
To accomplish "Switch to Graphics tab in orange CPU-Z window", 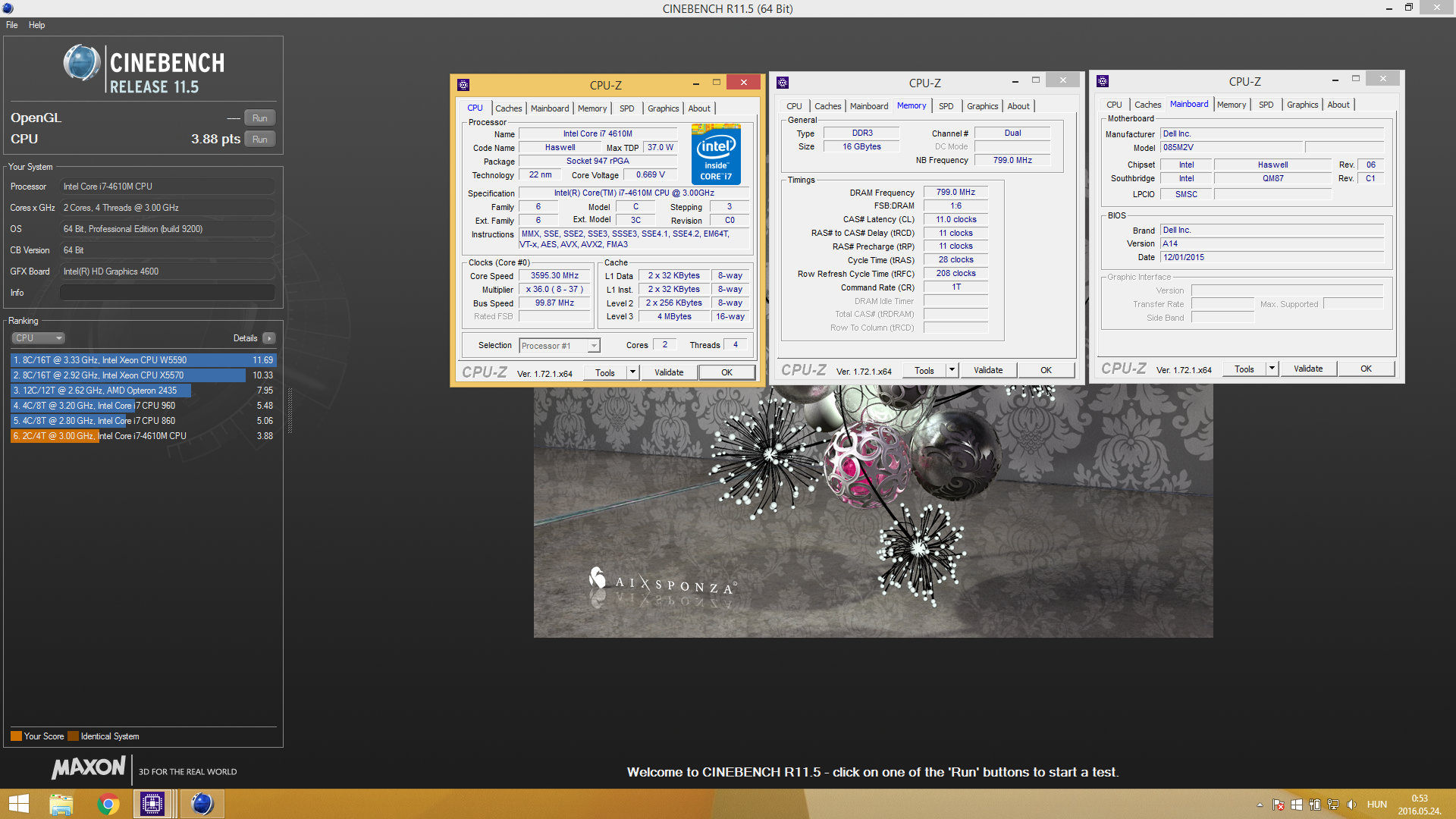I will click(663, 108).
